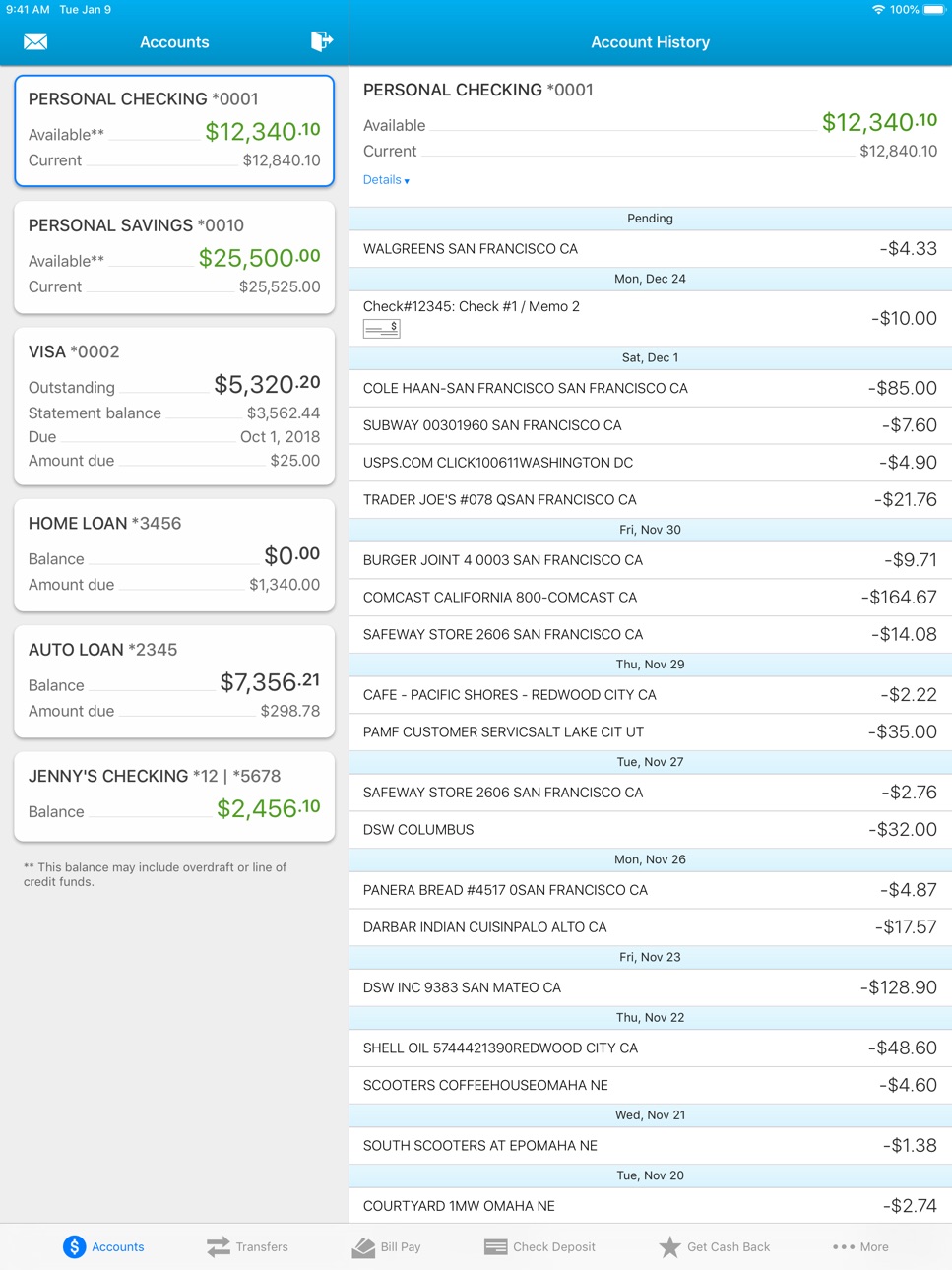Switch to the Check Deposit tab
The width and height of the screenshot is (952, 1270).
point(539,1247)
